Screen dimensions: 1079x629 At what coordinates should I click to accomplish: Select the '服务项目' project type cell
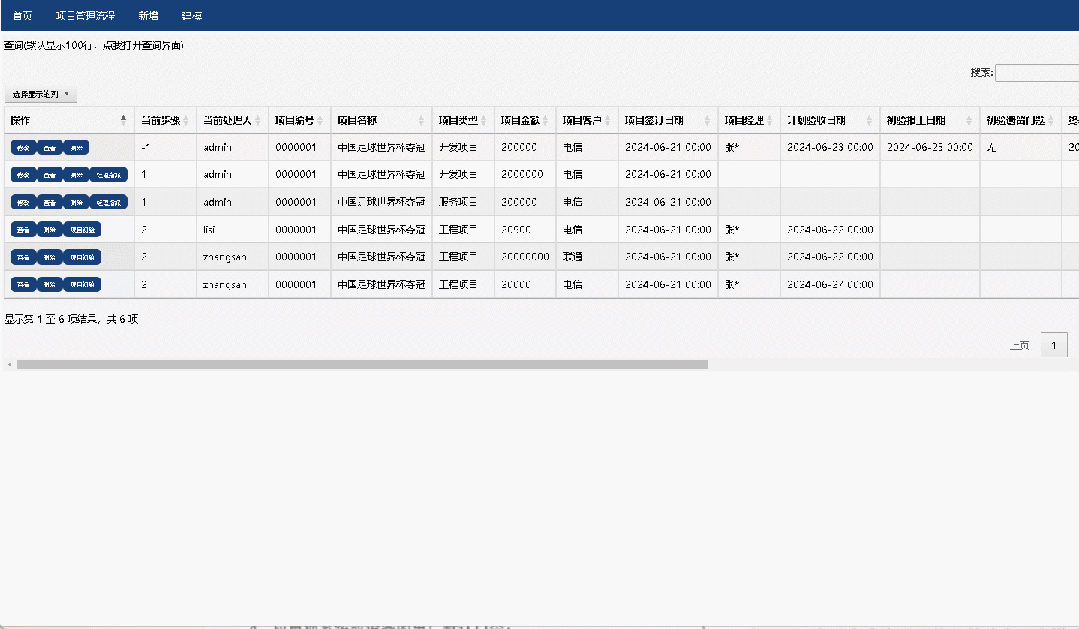click(x=463, y=202)
